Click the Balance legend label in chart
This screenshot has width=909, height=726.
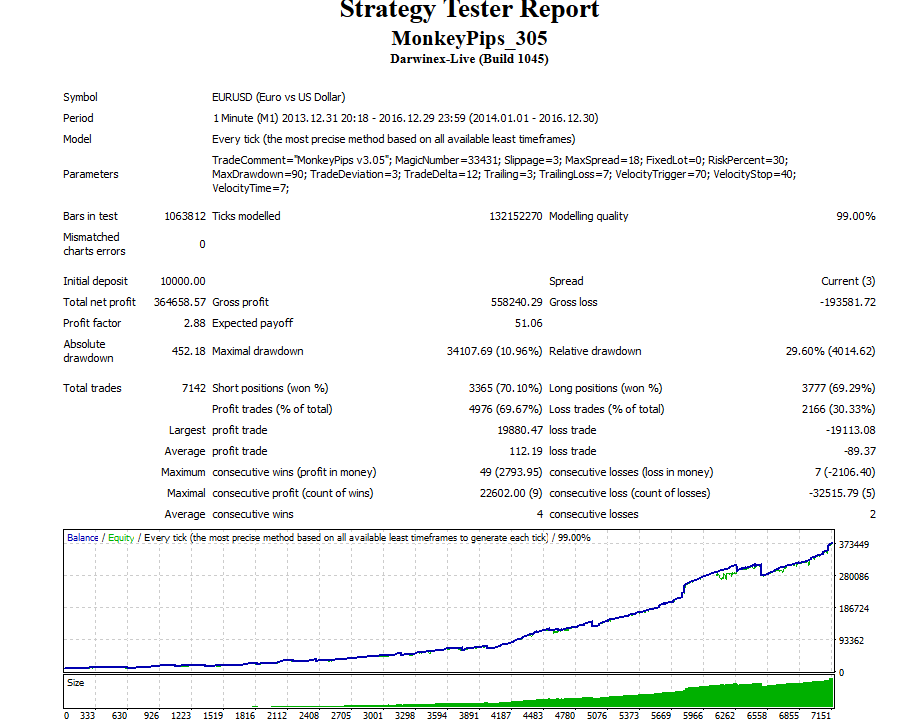click(x=82, y=538)
